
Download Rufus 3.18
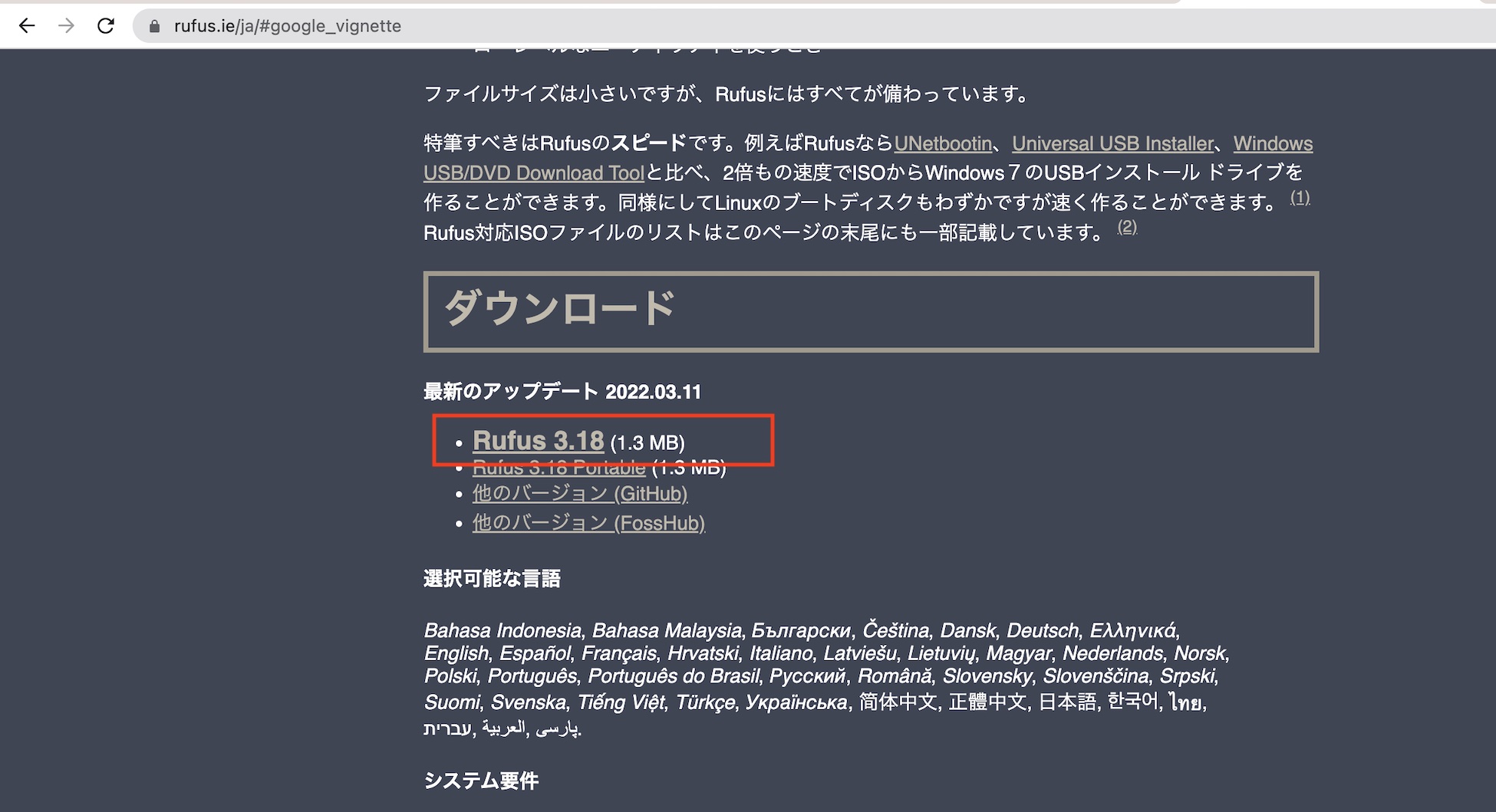[538, 441]
